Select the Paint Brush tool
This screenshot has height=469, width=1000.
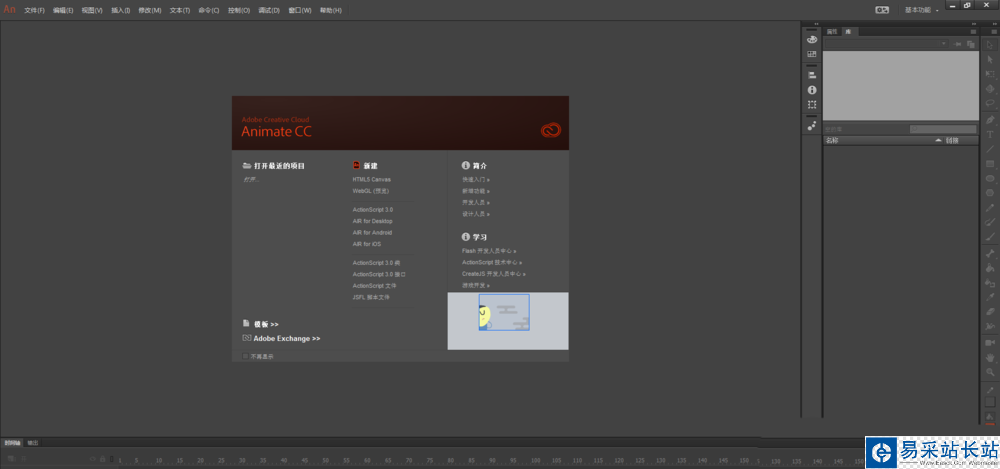990,221
